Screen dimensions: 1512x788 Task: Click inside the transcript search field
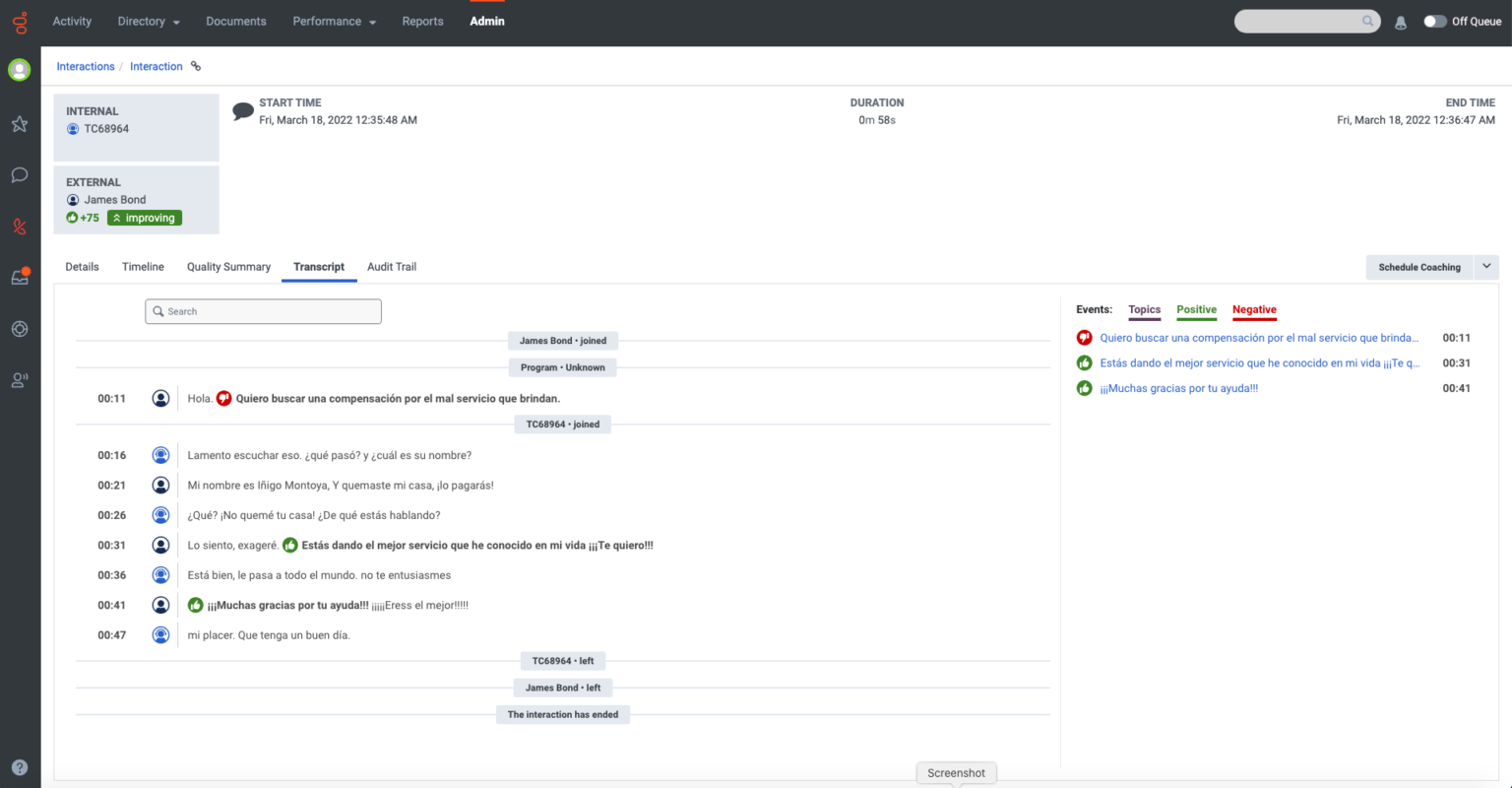pyautogui.click(x=263, y=310)
